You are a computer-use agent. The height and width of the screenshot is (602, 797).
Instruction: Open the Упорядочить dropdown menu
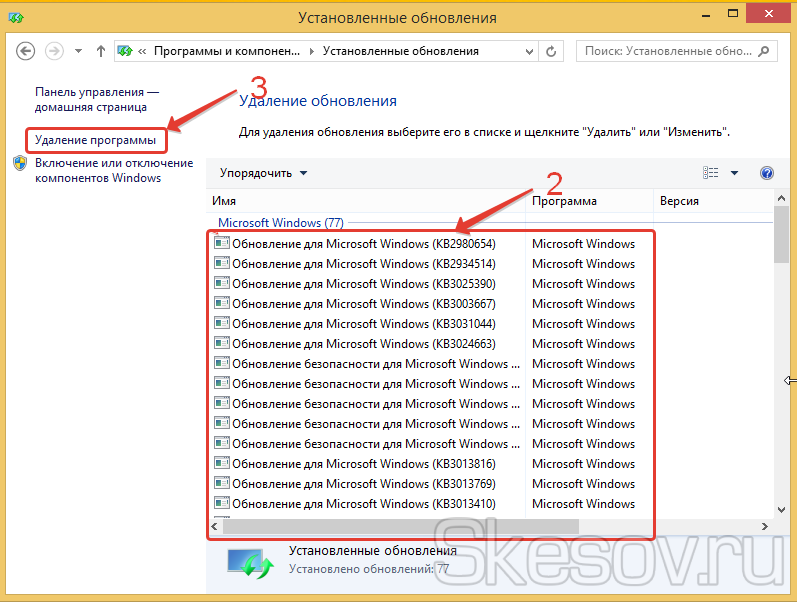pyautogui.click(x=264, y=173)
